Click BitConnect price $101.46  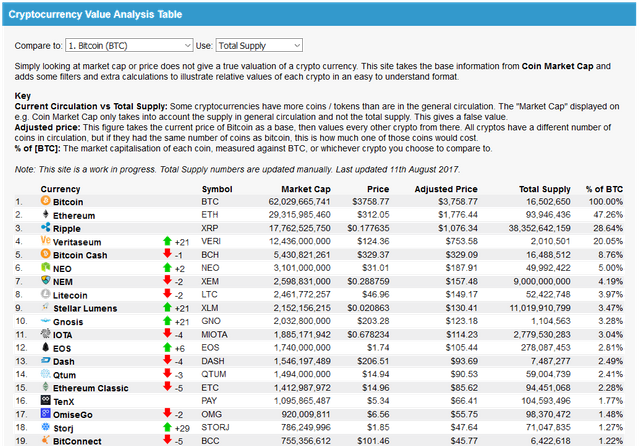pyautogui.click(x=373, y=441)
